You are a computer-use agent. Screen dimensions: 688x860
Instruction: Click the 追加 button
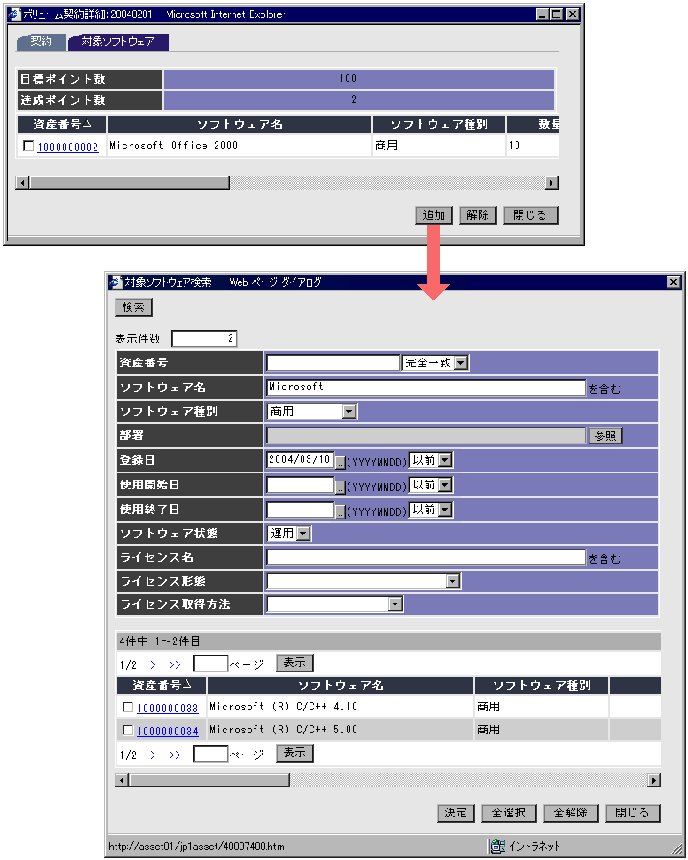click(x=433, y=215)
